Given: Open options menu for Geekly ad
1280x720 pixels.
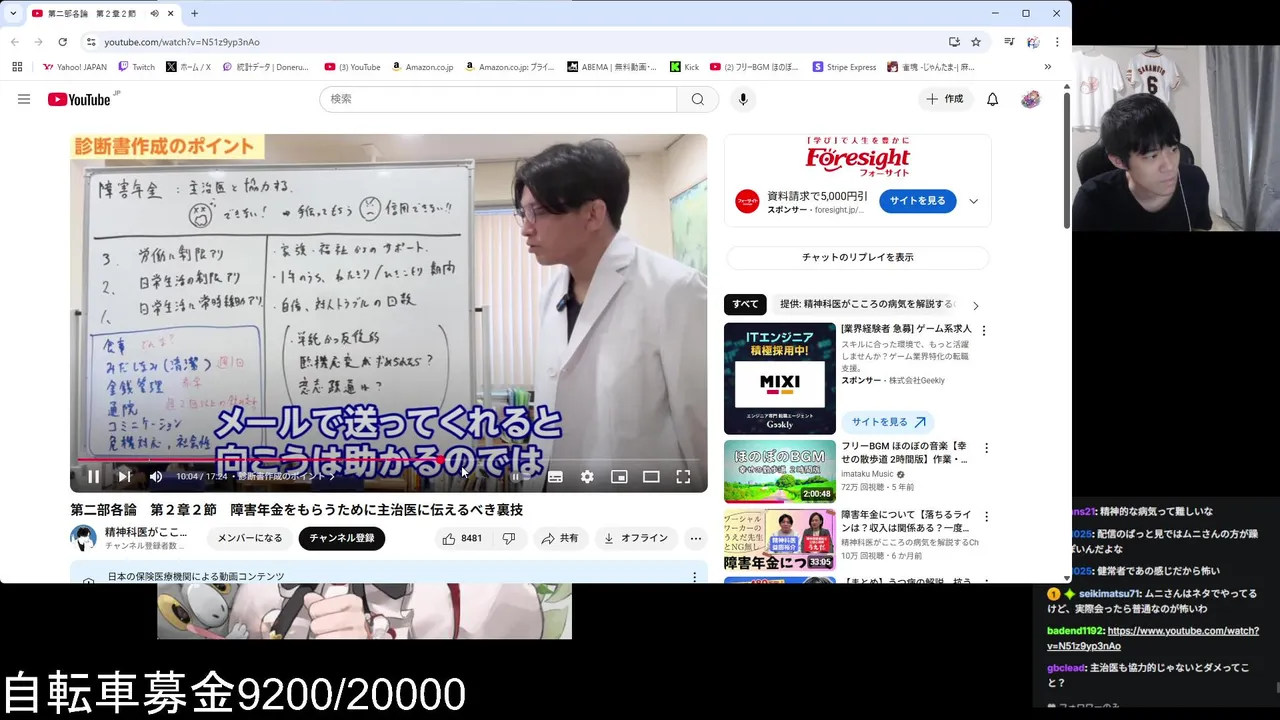Looking at the screenshot, I should pyautogui.click(x=984, y=331).
